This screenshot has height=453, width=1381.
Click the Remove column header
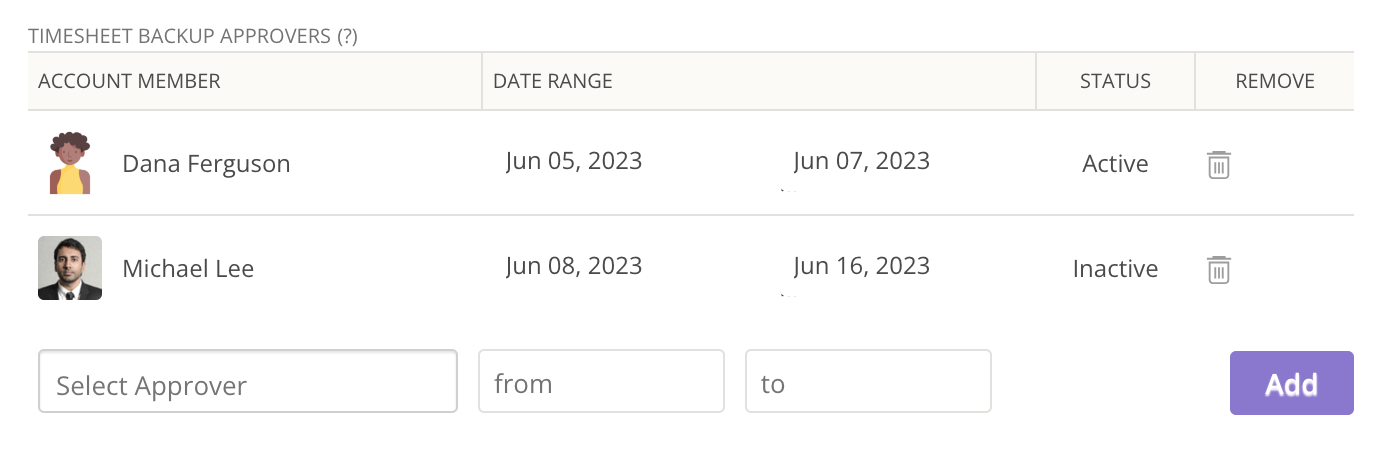pos(1275,81)
